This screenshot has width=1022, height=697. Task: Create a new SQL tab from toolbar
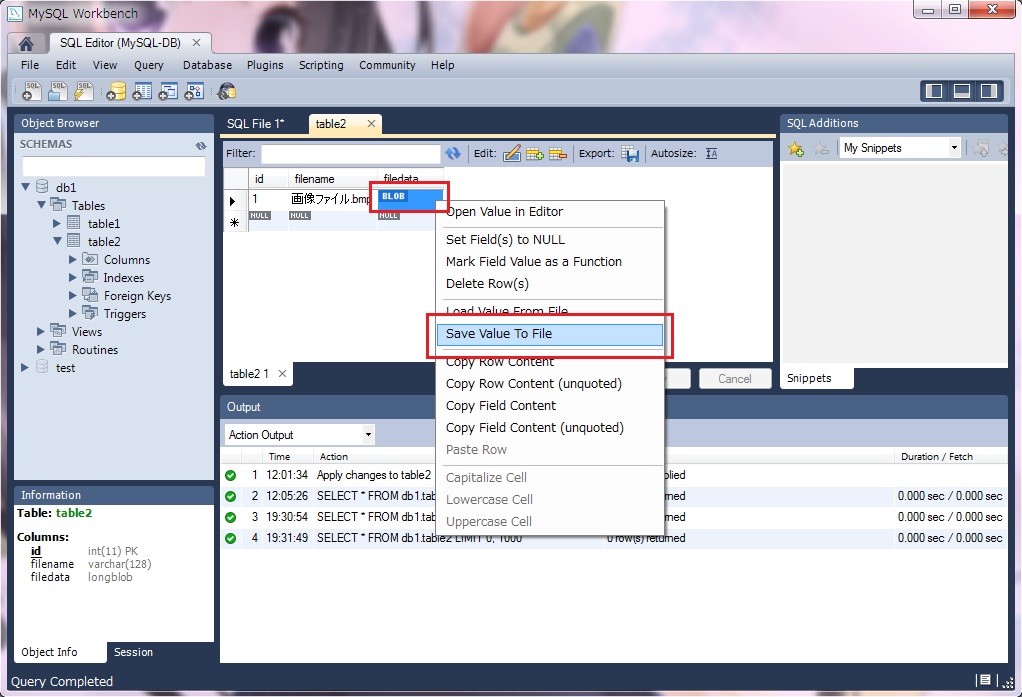tap(31, 91)
